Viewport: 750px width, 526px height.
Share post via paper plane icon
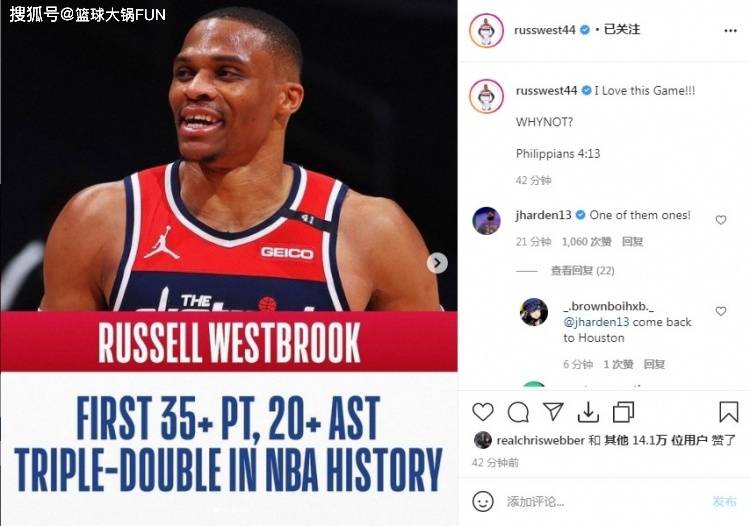click(x=553, y=411)
